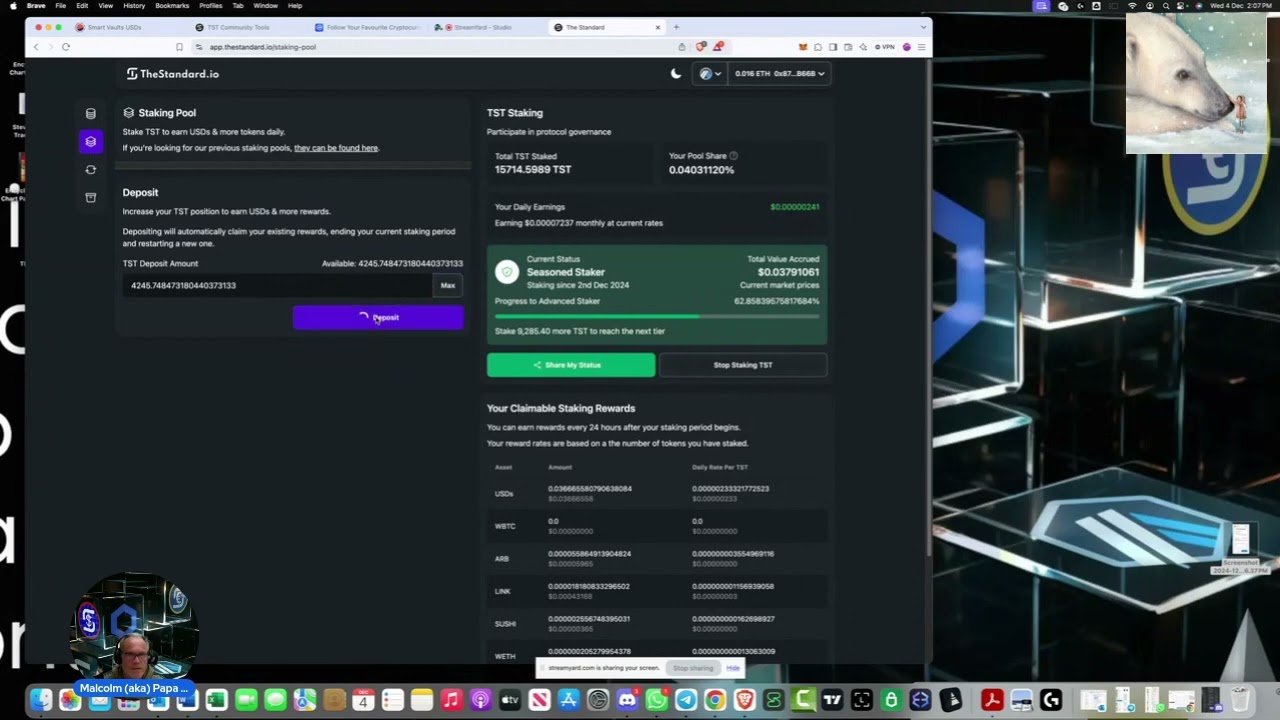Click the green Share My Status button
This screenshot has width=1280, height=720.
click(x=571, y=365)
